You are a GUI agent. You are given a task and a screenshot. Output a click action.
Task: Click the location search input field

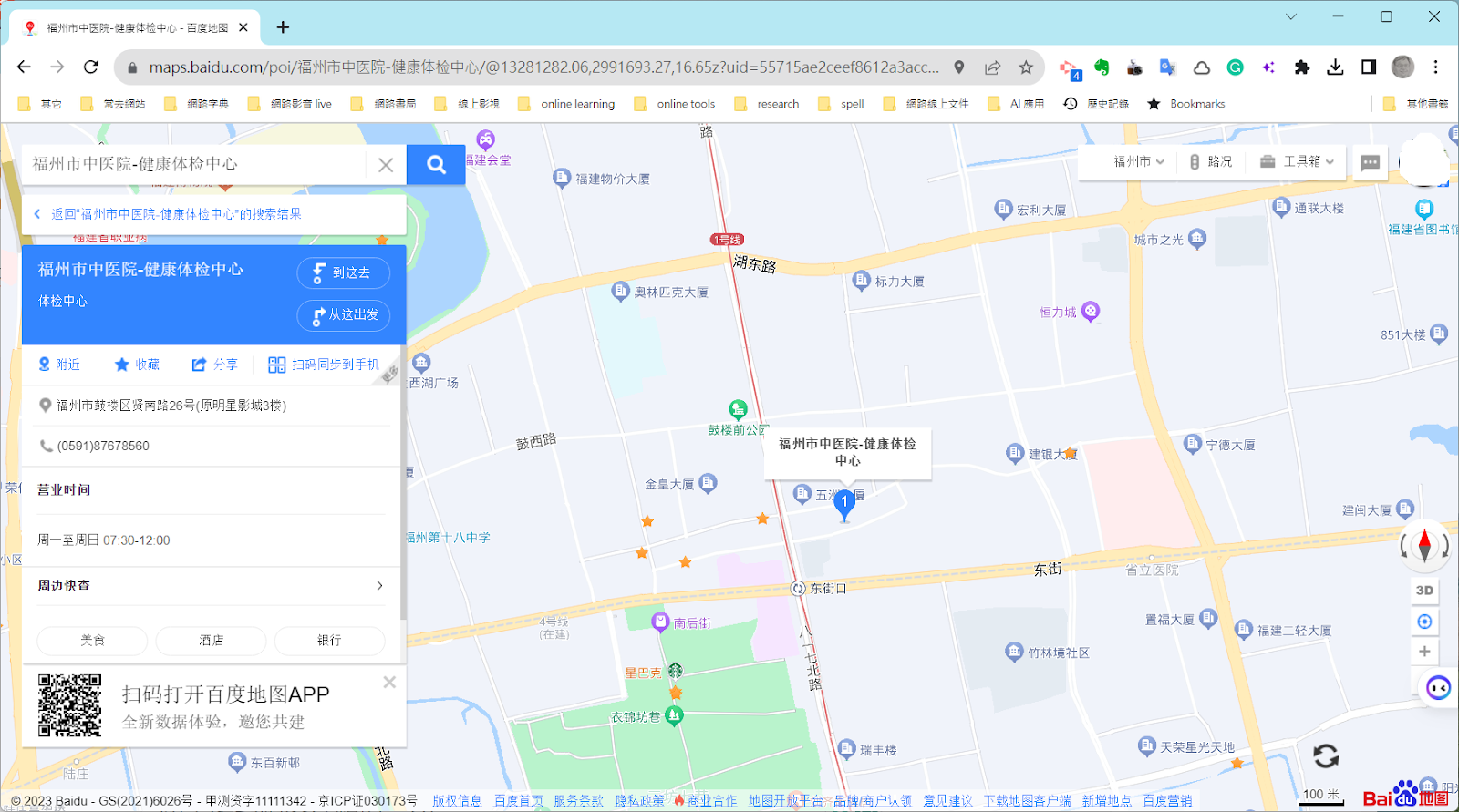[x=196, y=164]
